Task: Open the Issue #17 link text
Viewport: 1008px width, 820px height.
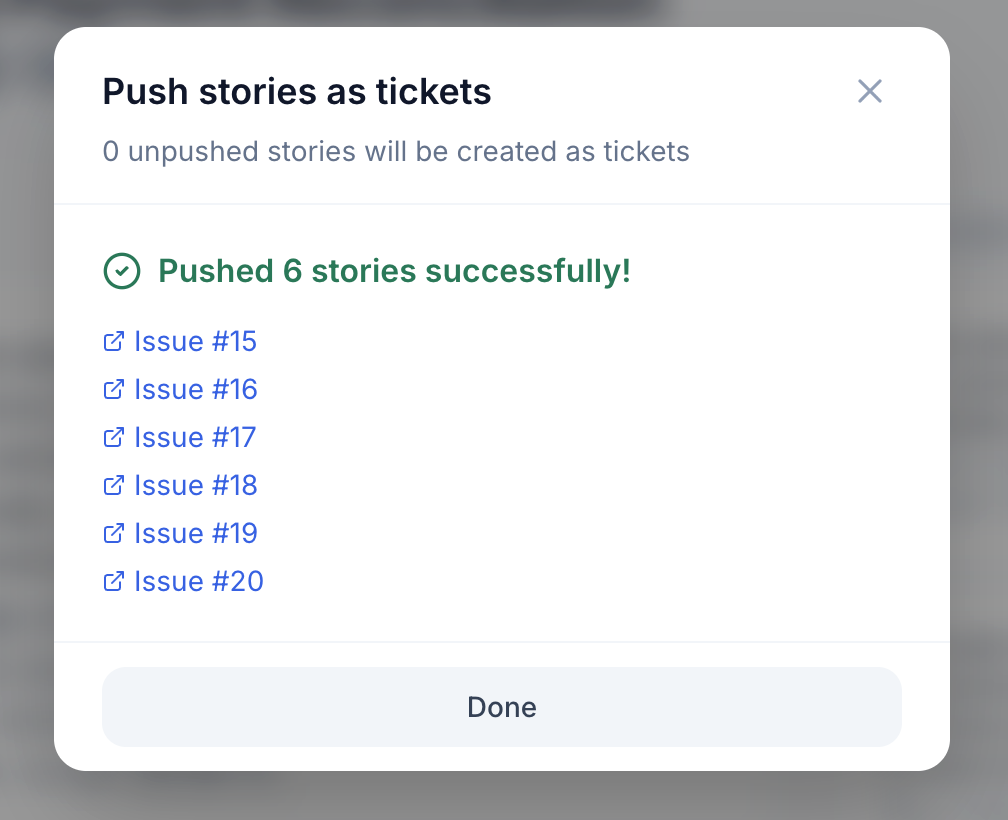Action: pos(196,438)
